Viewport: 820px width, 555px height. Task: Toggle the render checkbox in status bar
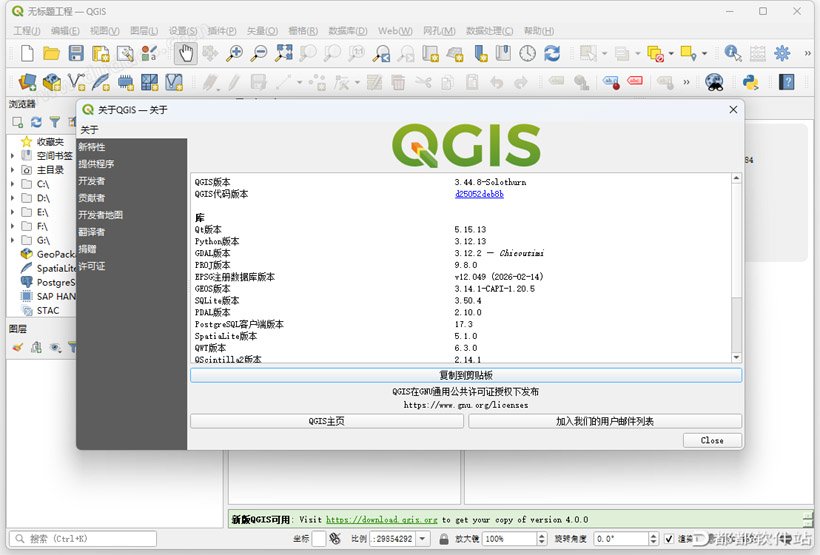[x=669, y=538]
